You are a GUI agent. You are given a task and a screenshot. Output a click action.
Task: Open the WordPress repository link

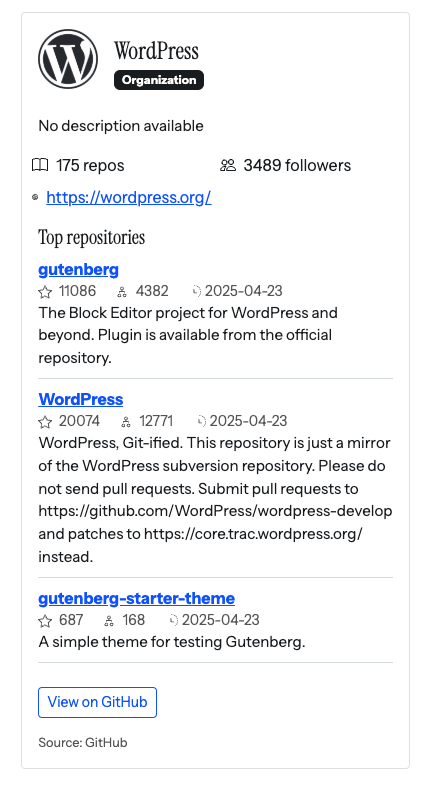[81, 399]
